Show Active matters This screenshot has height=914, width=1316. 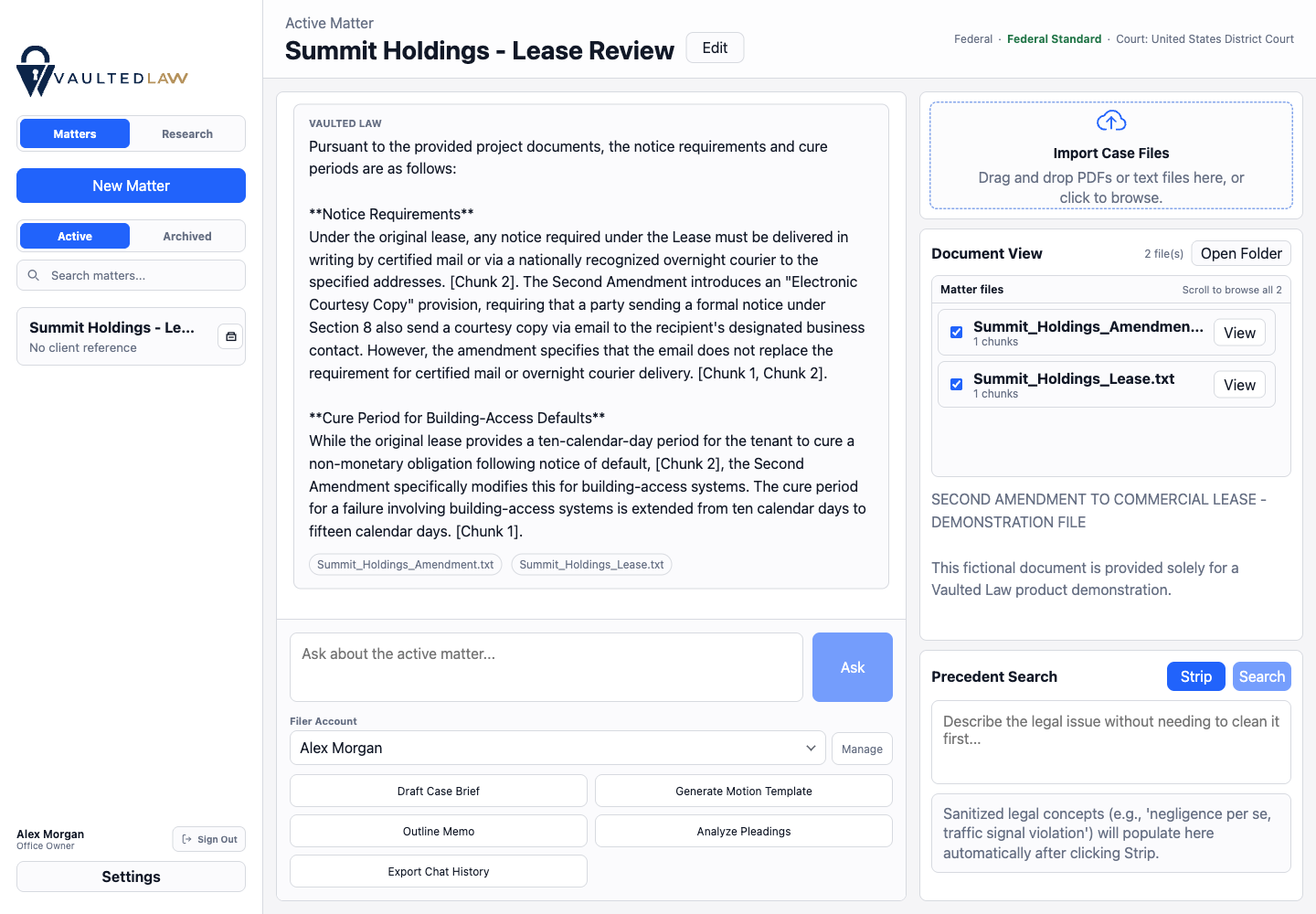[x=75, y=236]
